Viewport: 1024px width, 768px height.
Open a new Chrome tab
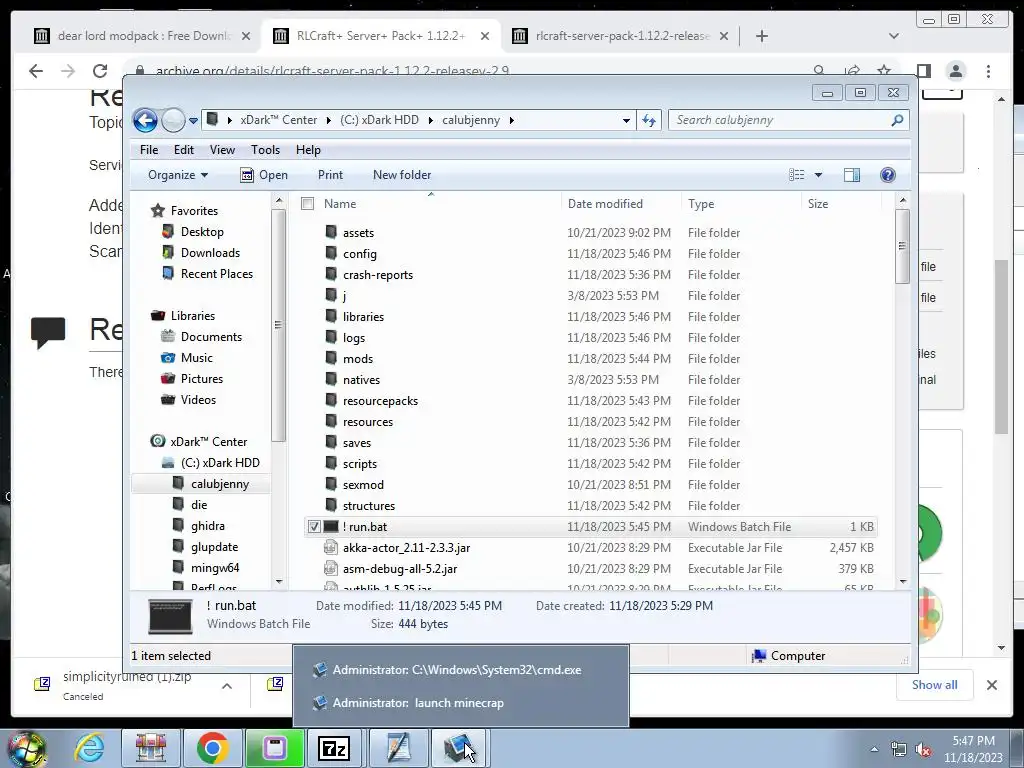pyautogui.click(x=761, y=36)
